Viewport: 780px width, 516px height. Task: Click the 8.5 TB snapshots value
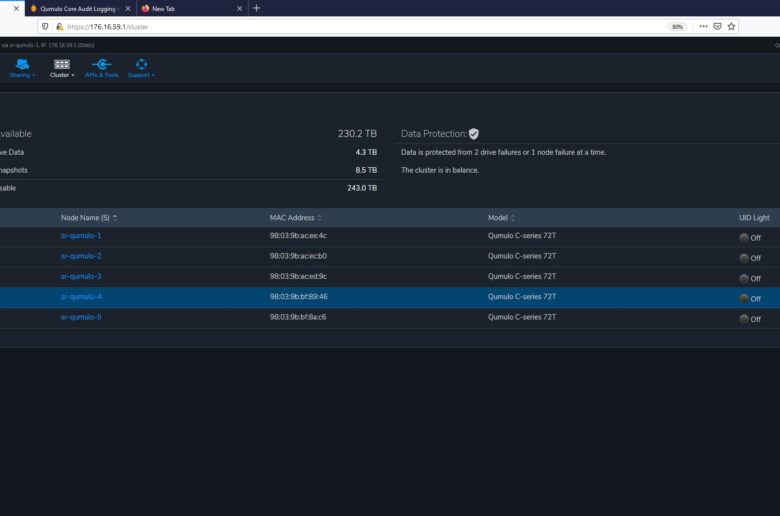click(x=366, y=170)
